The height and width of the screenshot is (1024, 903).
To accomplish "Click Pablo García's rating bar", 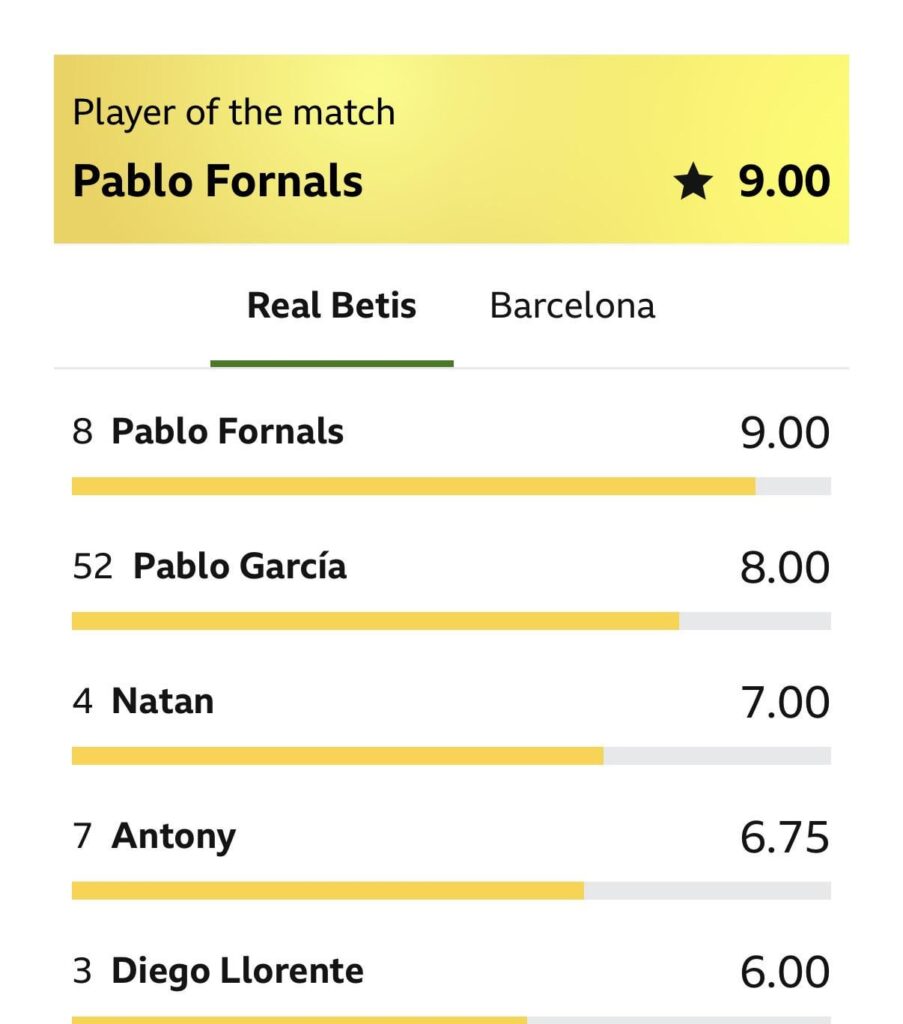I will tap(375, 621).
